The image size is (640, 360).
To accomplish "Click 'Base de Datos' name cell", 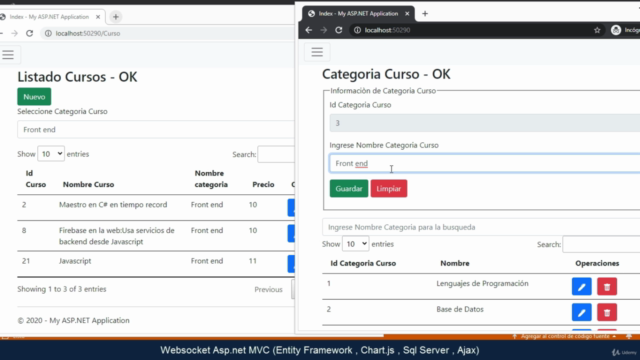I will 460,309.
